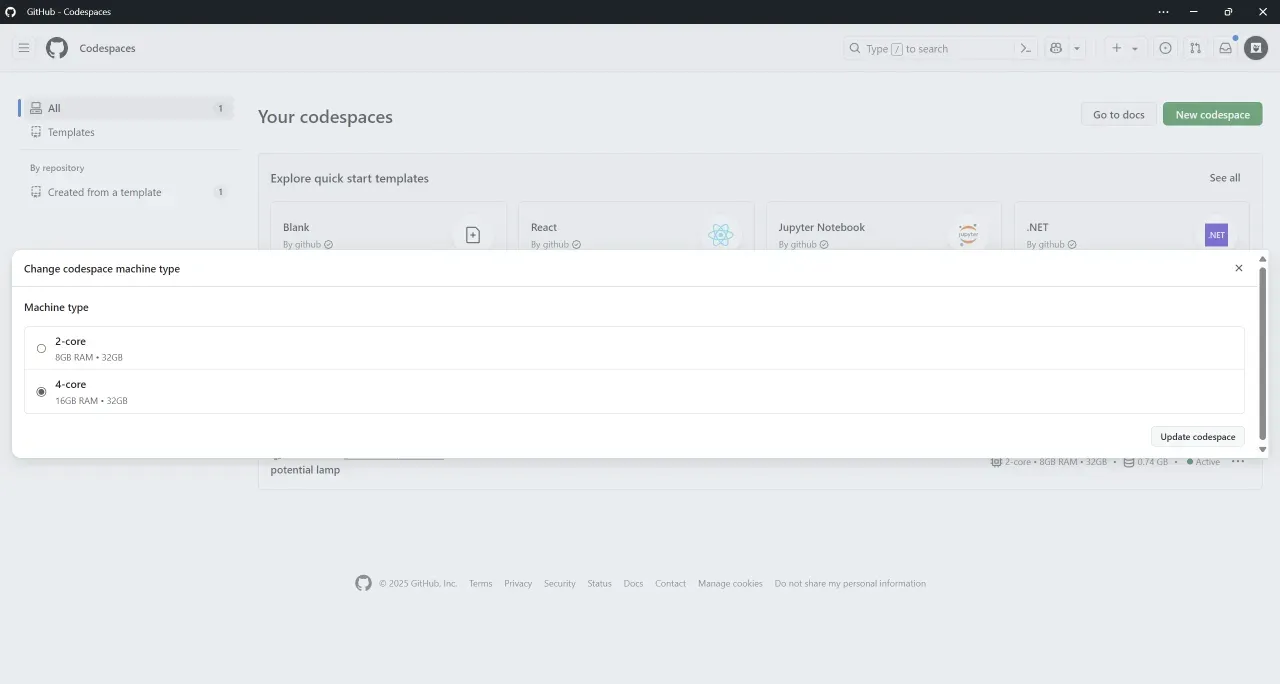Expand the Copilot dropdown arrow

pos(1077,48)
